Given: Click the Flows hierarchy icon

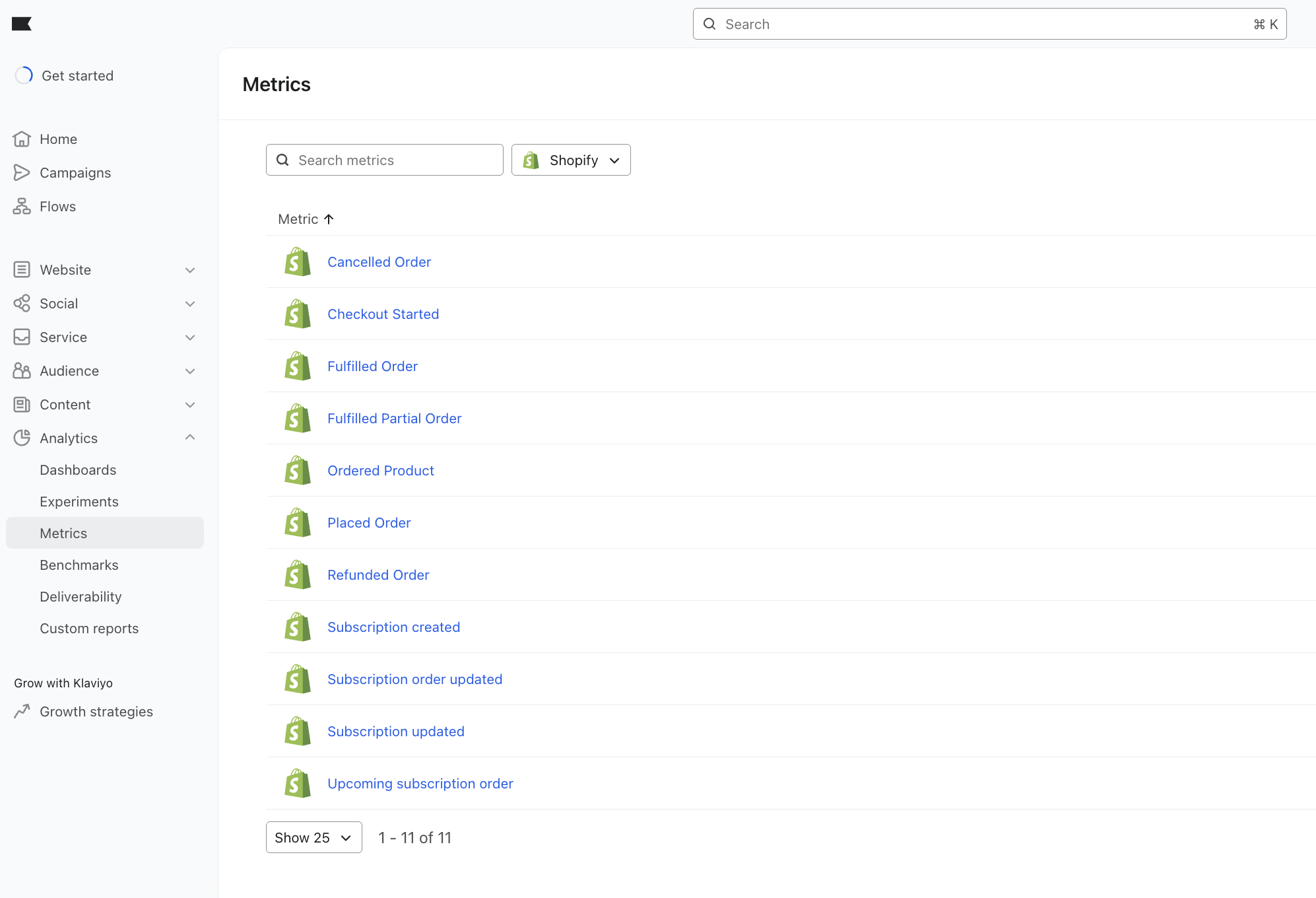Looking at the screenshot, I should coord(22,207).
